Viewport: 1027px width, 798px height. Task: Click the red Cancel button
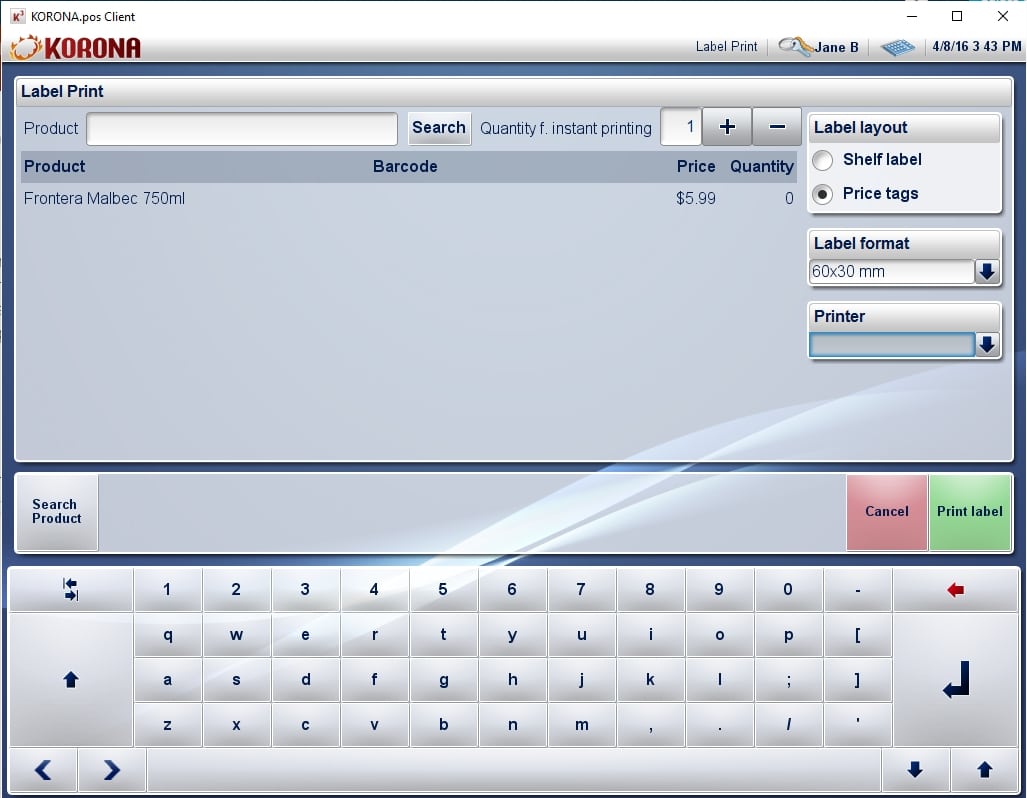(x=887, y=512)
